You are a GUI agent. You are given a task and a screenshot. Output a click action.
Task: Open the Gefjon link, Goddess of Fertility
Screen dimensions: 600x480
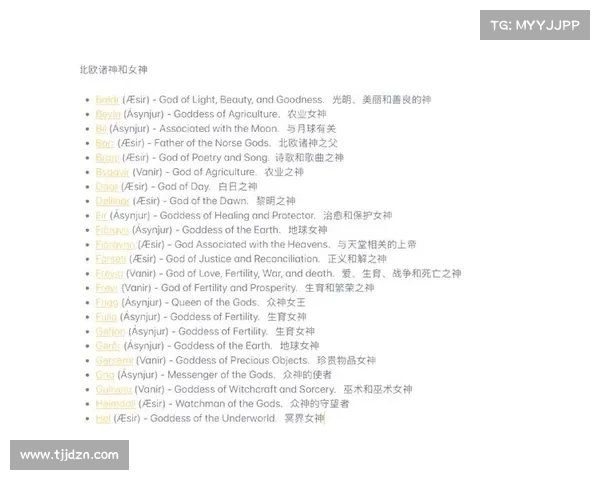111,332
